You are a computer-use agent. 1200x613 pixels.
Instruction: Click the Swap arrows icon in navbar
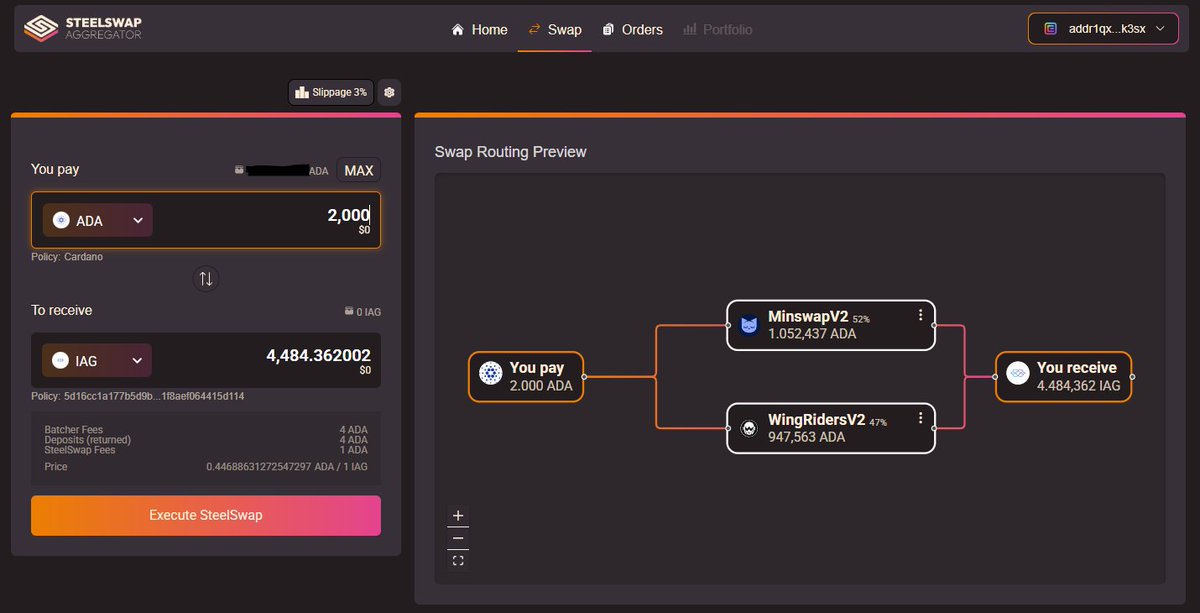(534, 30)
